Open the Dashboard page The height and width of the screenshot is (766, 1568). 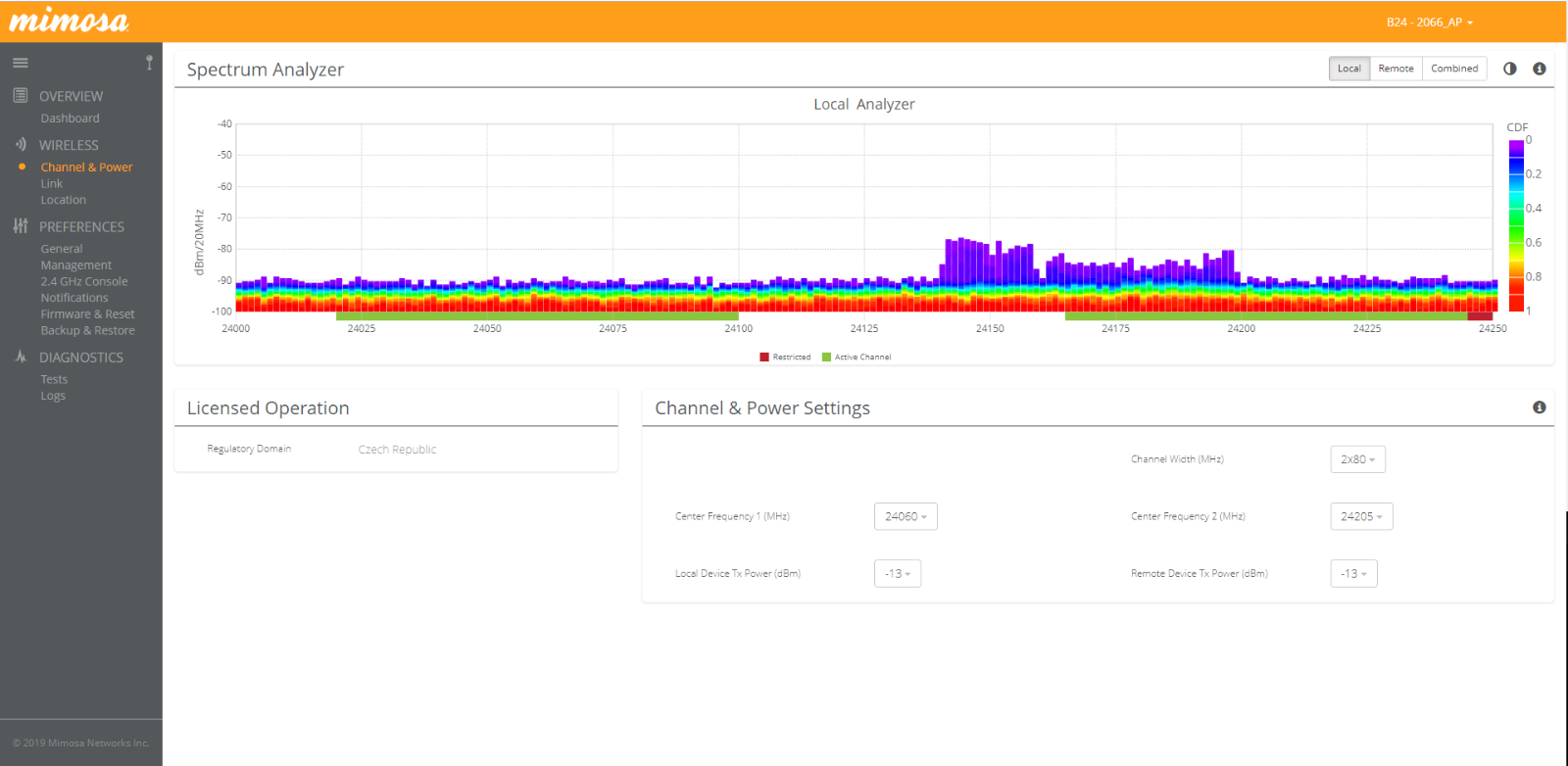tap(70, 119)
